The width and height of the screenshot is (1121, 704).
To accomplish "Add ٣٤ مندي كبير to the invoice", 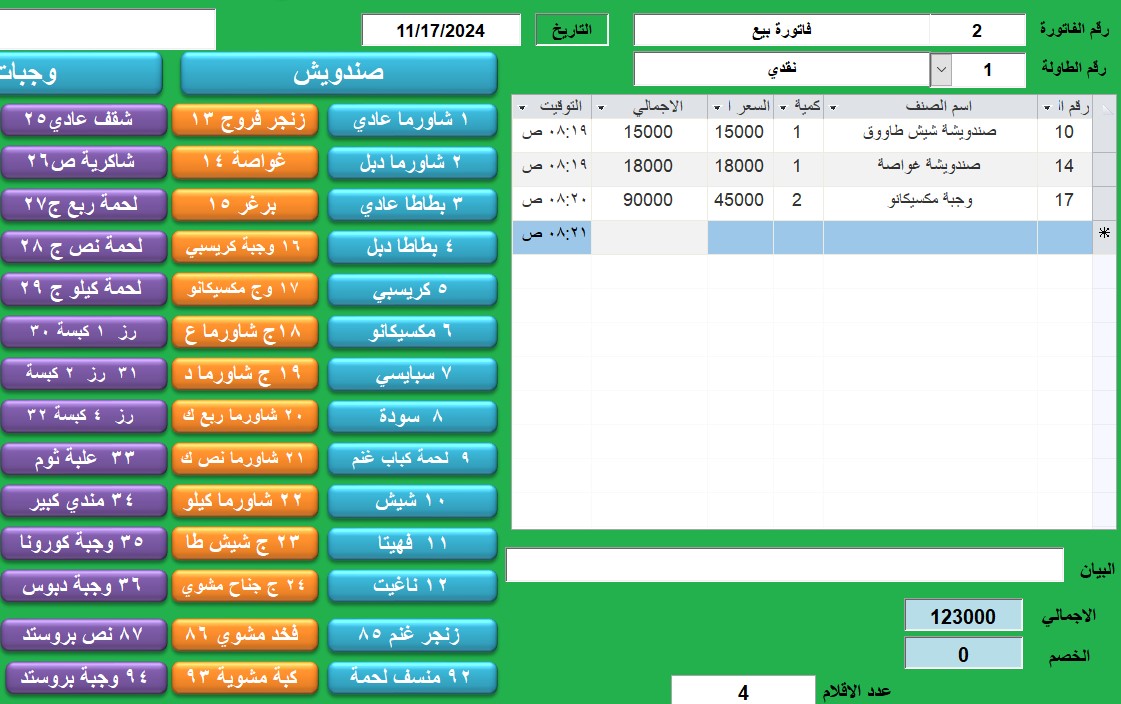I will click(80, 499).
